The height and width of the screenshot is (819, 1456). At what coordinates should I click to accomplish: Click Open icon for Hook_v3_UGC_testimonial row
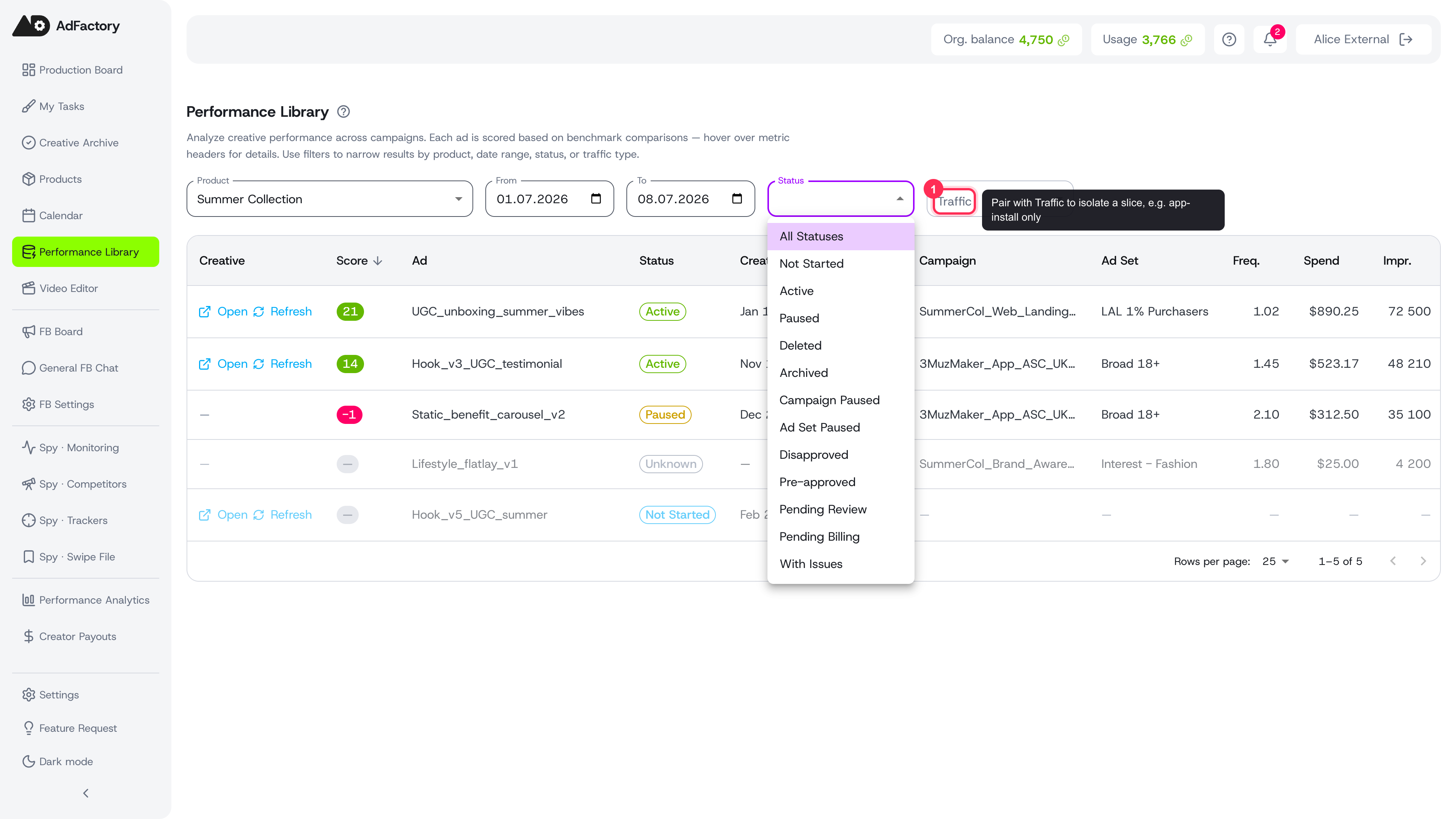coord(205,364)
